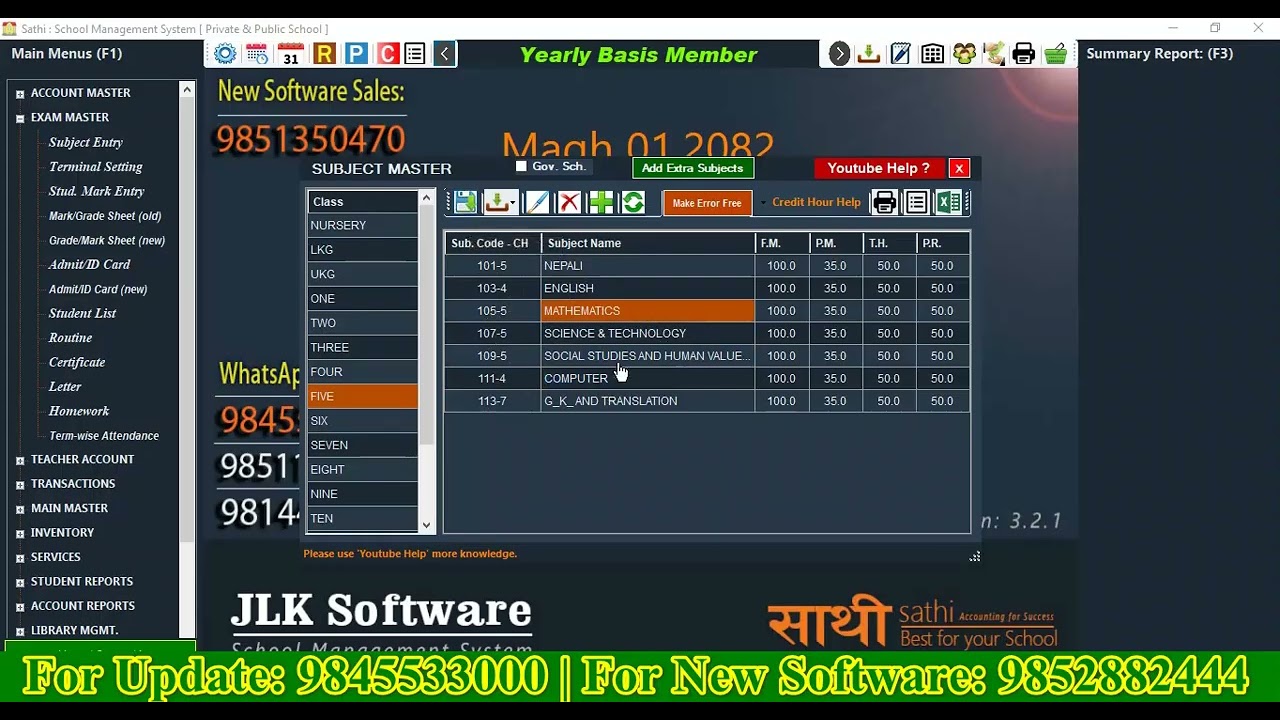
Task: Open Subject Entry menu item
Action: 85,142
